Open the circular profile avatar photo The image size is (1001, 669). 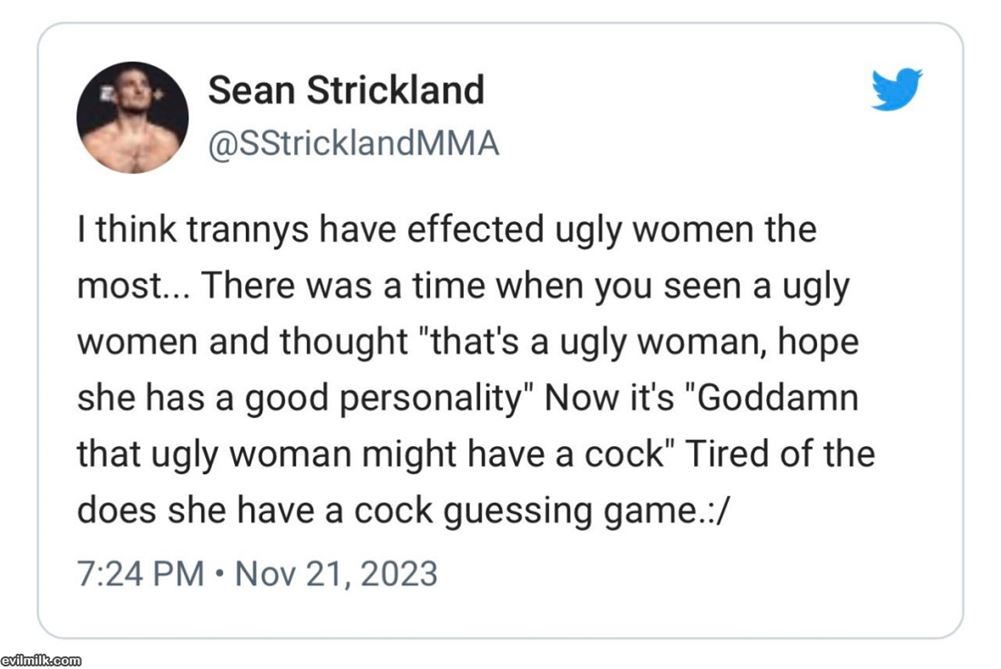click(133, 117)
